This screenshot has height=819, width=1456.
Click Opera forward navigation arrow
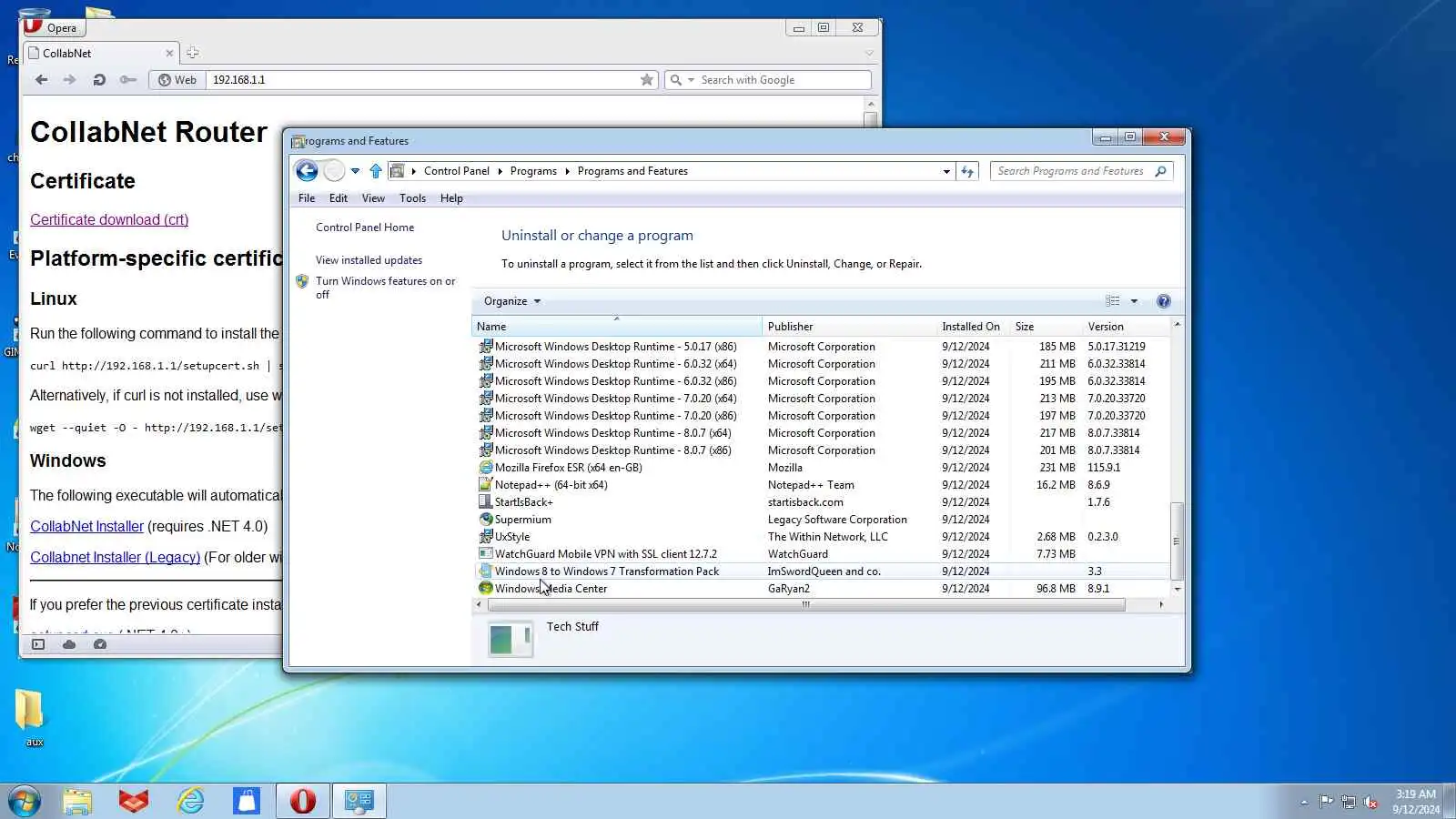click(70, 80)
